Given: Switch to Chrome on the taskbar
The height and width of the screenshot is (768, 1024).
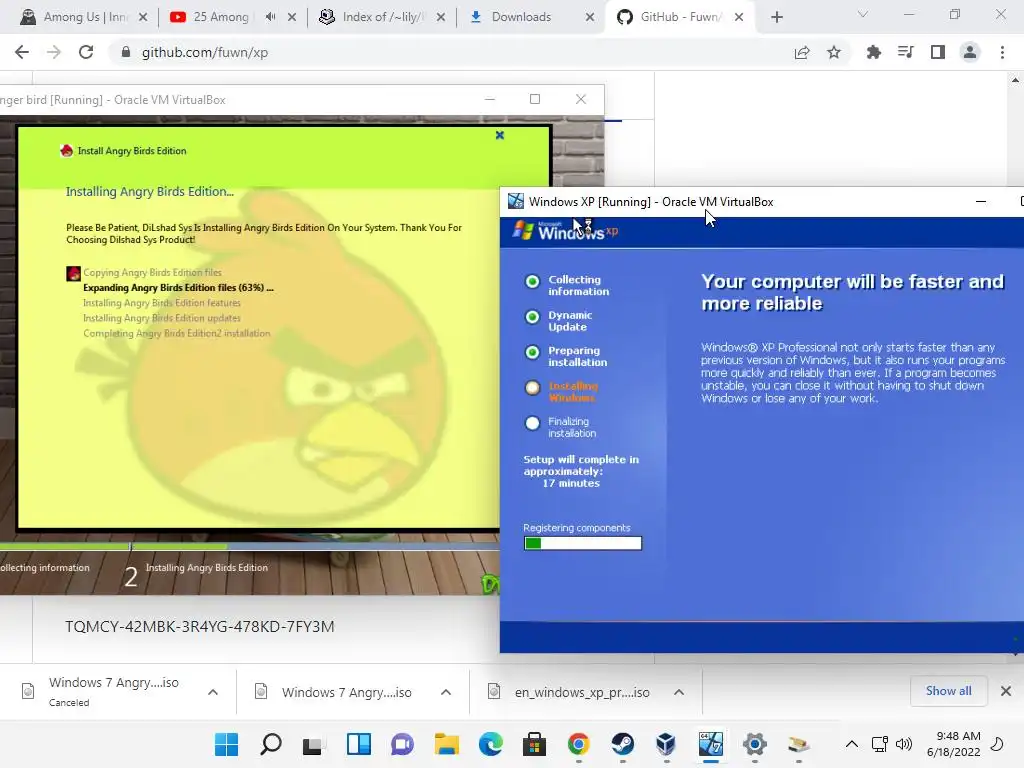Looking at the screenshot, I should pos(579,744).
